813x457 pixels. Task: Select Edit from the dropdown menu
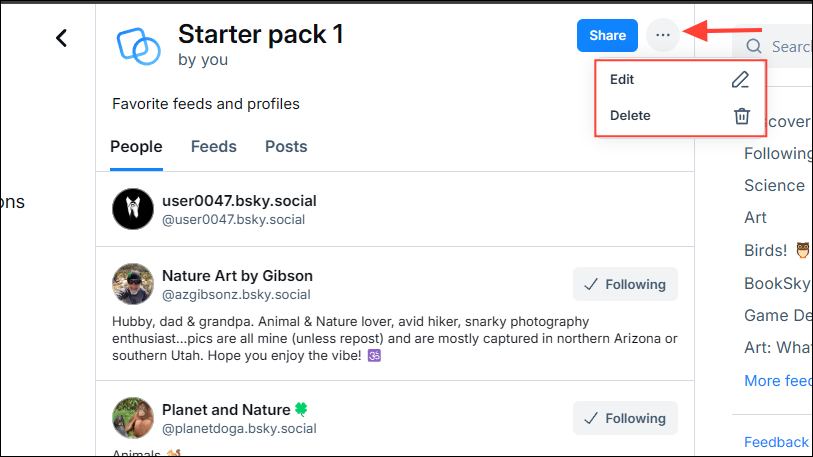(x=623, y=80)
